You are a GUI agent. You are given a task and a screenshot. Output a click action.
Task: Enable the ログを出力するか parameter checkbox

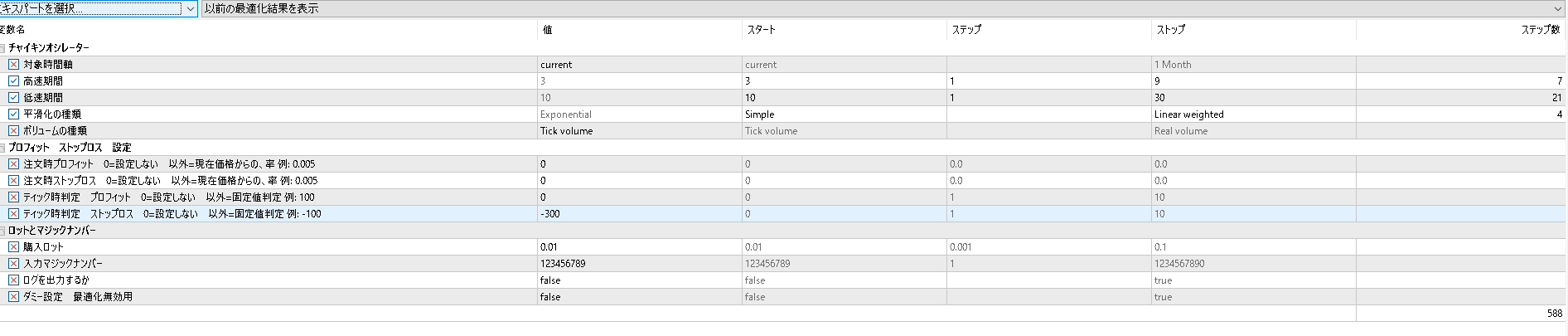[x=13, y=280]
